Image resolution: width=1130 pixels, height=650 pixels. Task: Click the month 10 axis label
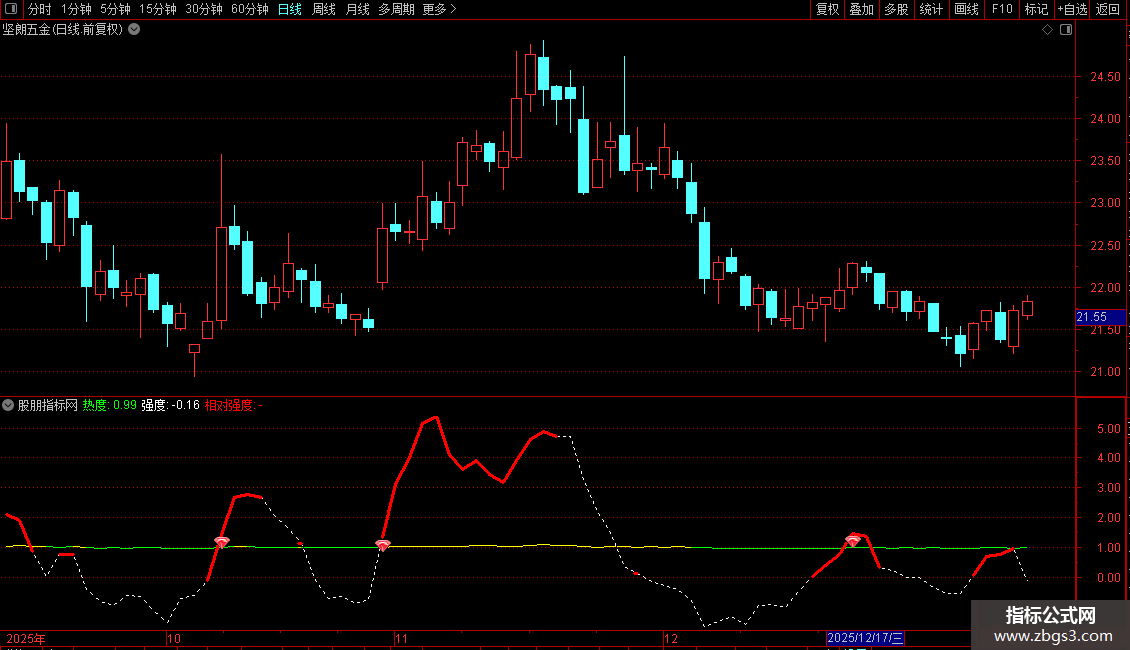[x=174, y=638]
